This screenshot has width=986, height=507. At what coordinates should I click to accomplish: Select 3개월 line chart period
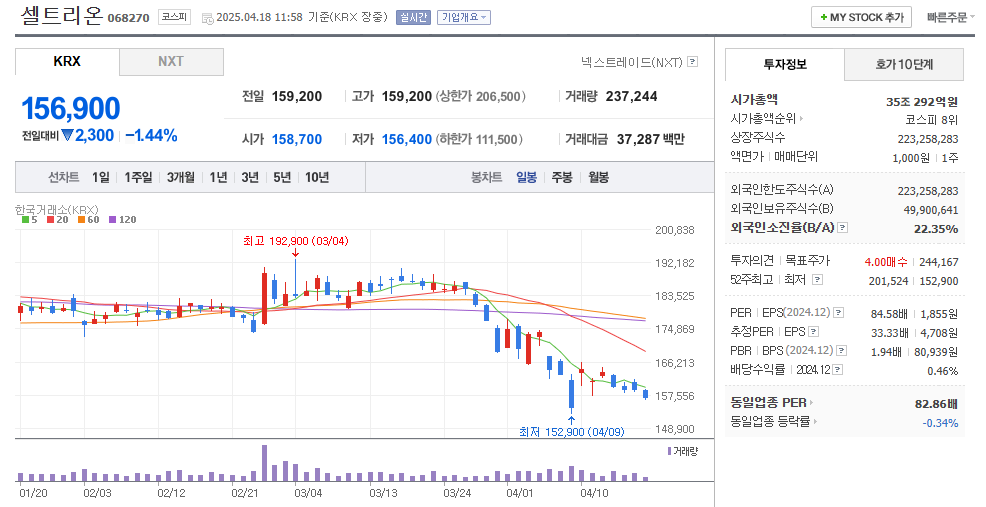[x=180, y=177]
